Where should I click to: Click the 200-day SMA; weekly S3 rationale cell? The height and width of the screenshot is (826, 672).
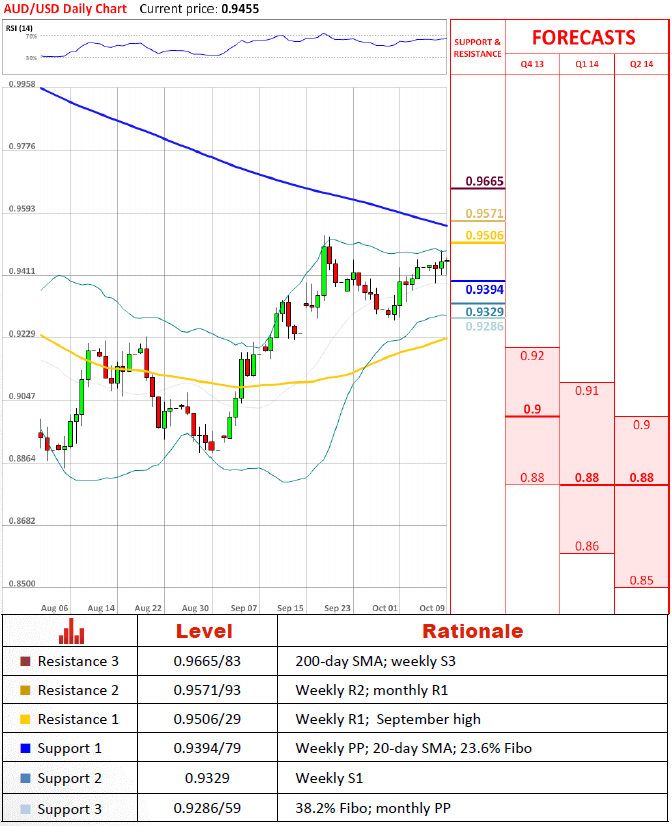366,662
